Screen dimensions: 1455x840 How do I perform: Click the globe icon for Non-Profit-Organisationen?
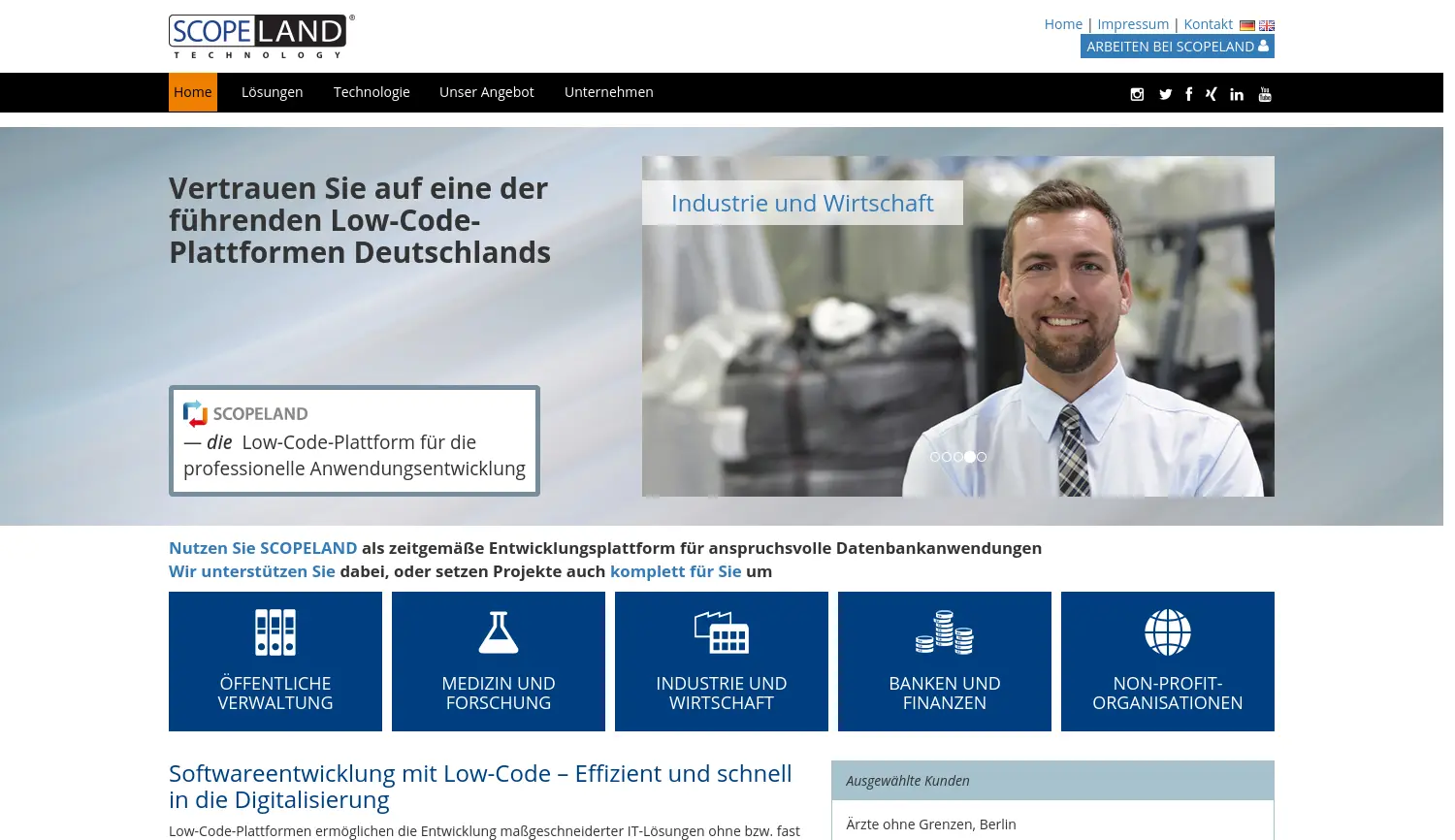click(x=1167, y=630)
